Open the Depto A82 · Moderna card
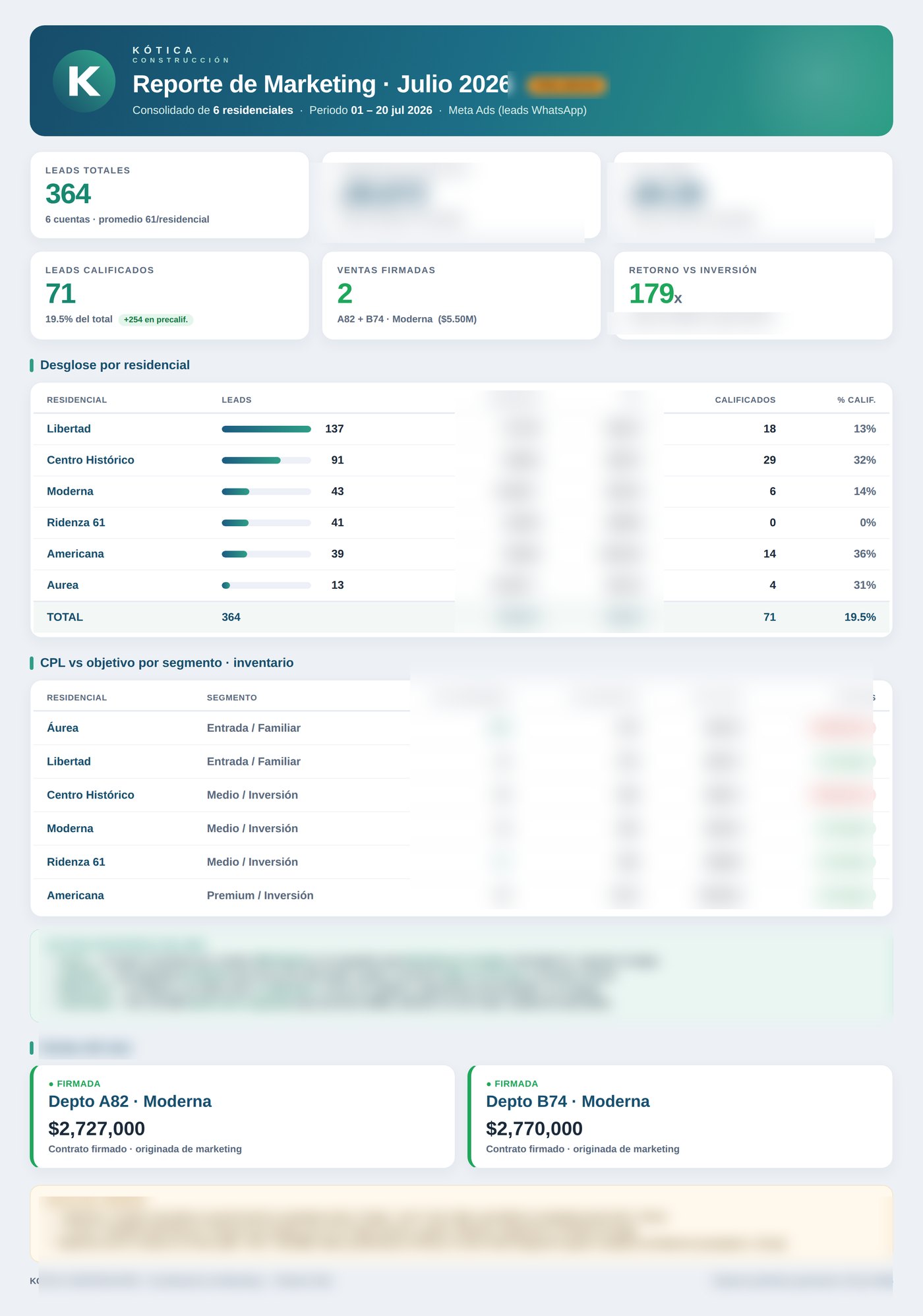923x1316 pixels. pos(243,1117)
